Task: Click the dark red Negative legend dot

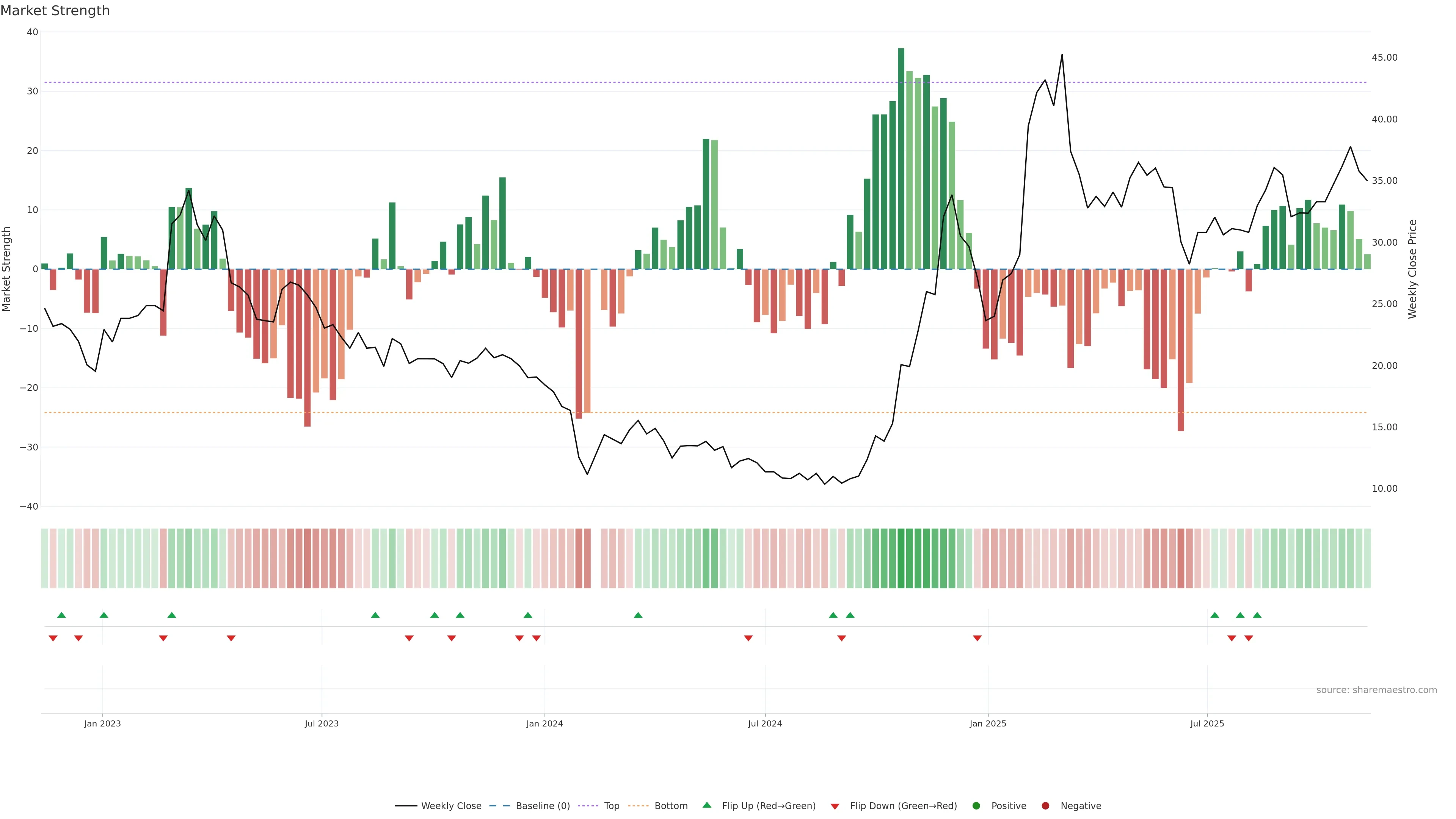Action: (1045, 805)
